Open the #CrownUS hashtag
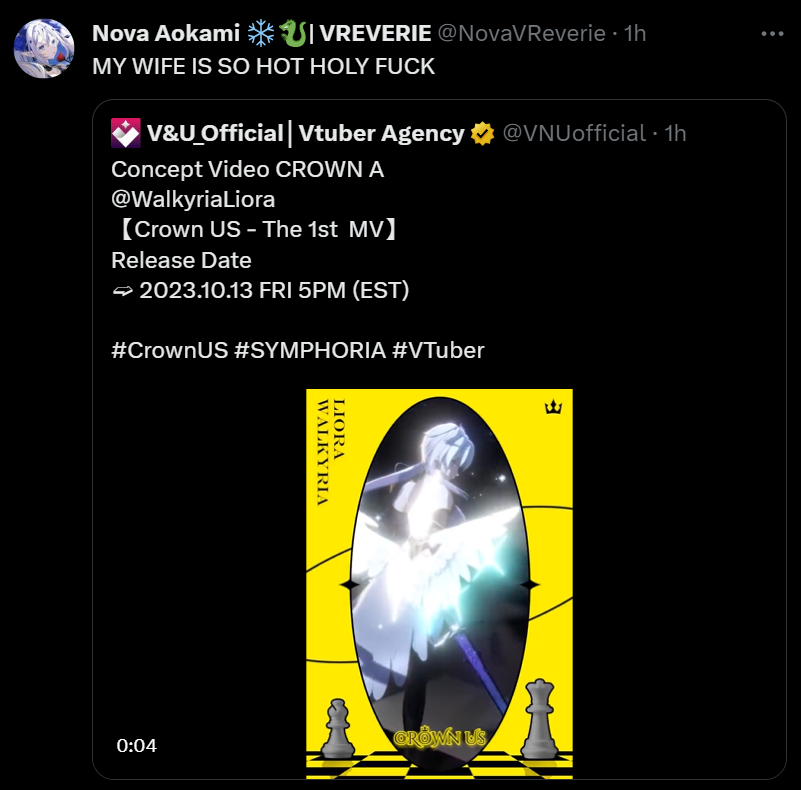Image resolution: width=801 pixels, height=790 pixels. tap(170, 351)
